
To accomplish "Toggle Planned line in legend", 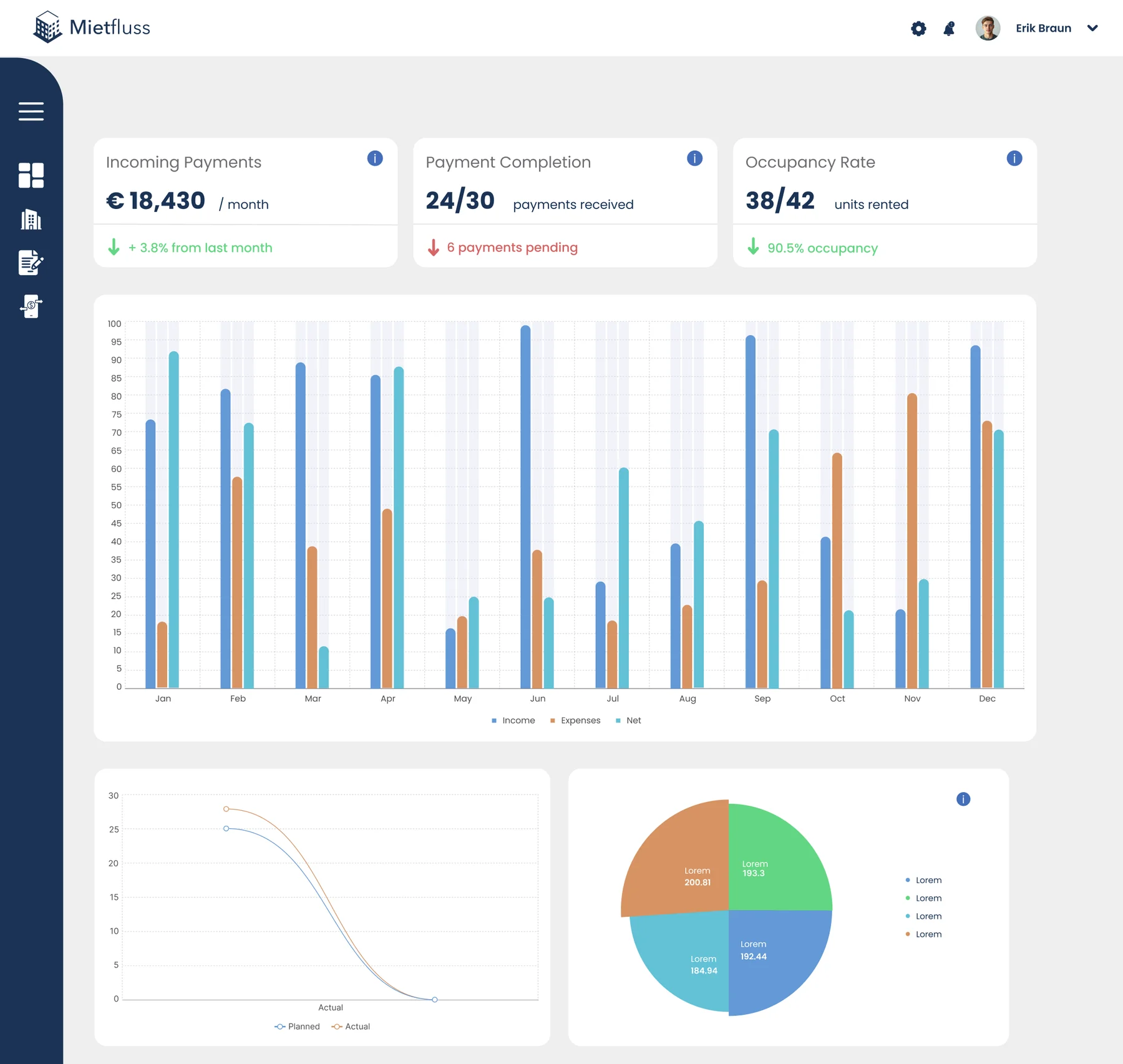I will (x=297, y=1027).
